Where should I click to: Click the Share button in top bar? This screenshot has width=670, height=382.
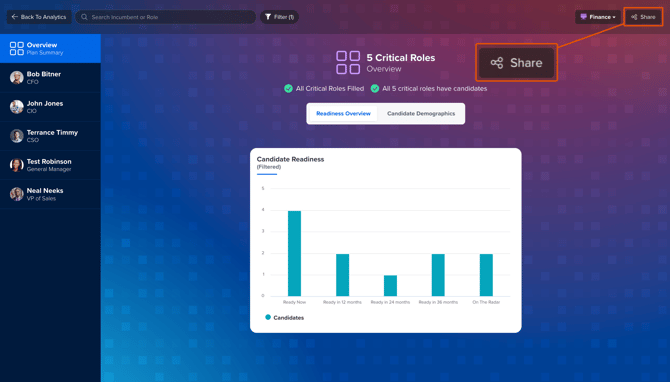[643, 17]
